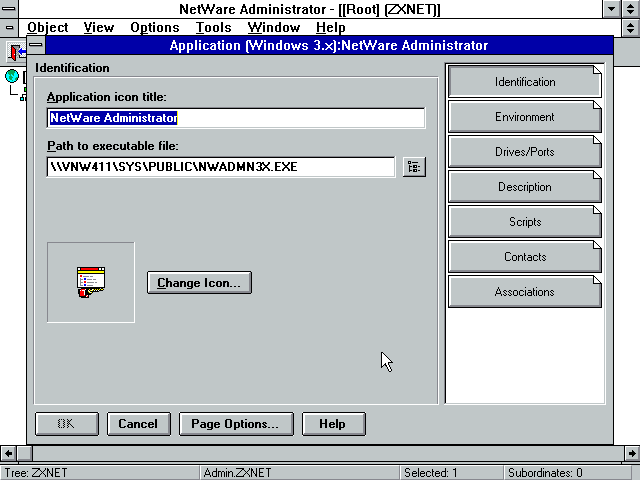The width and height of the screenshot is (640, 480).
Task: Click the globe Root icon in tree
Action: 12,76
